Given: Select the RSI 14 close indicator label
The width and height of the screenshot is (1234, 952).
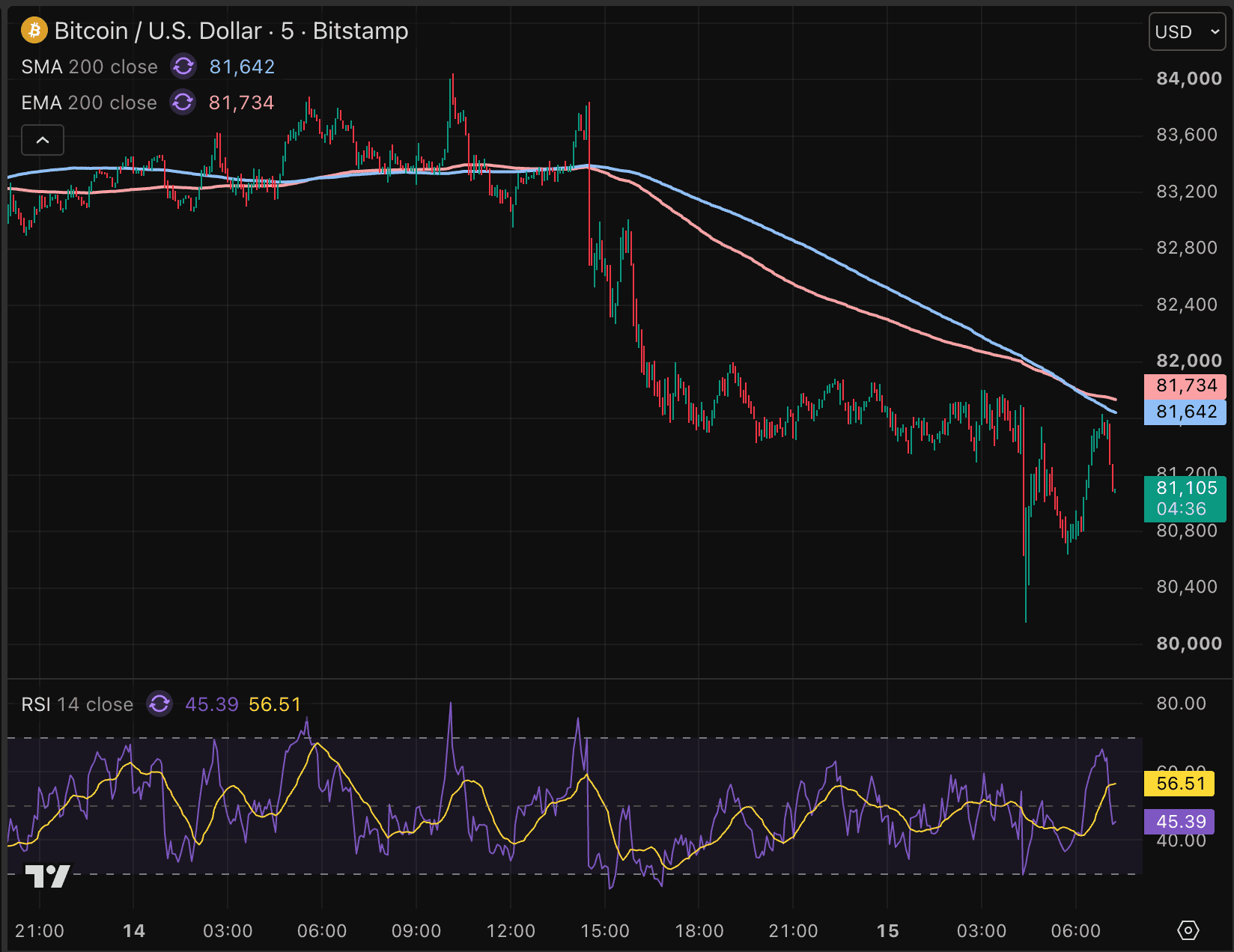Looking at the screenshot, I should click(77, 704).
